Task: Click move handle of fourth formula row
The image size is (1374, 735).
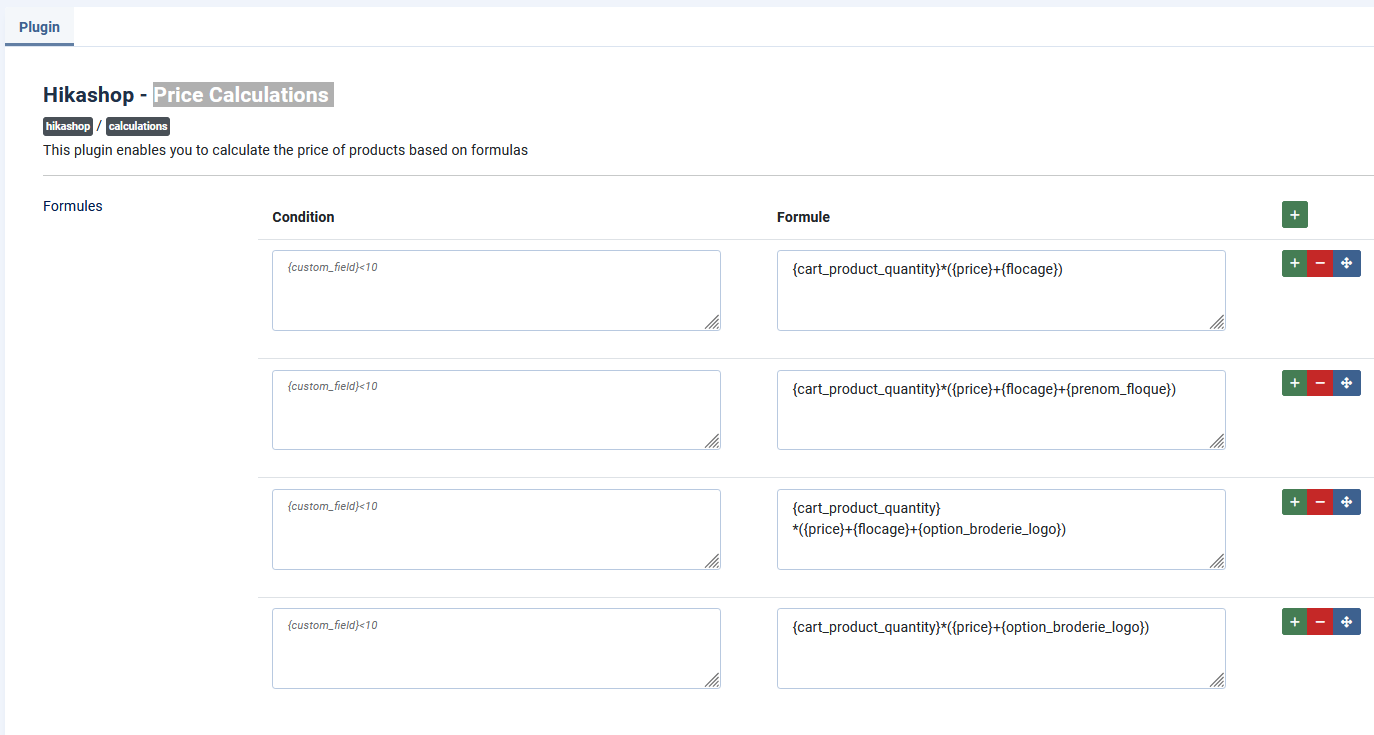Action: [1347, 622]
